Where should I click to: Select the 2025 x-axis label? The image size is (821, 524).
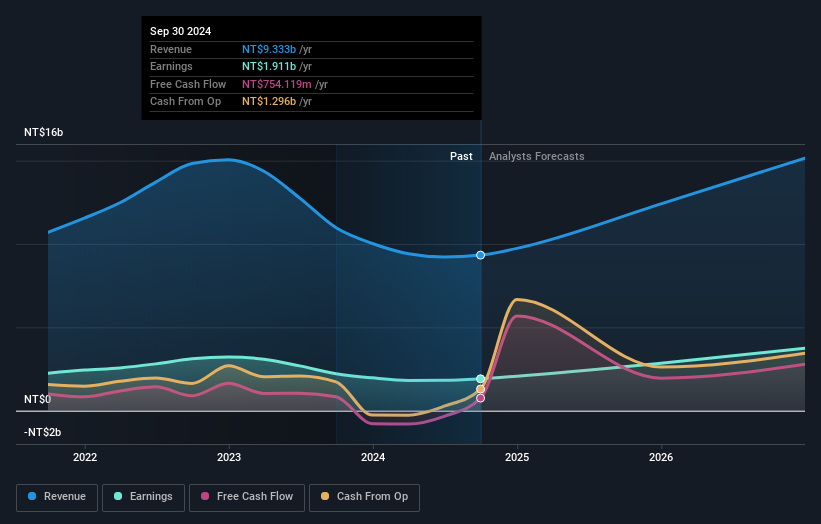pos(517,457)
